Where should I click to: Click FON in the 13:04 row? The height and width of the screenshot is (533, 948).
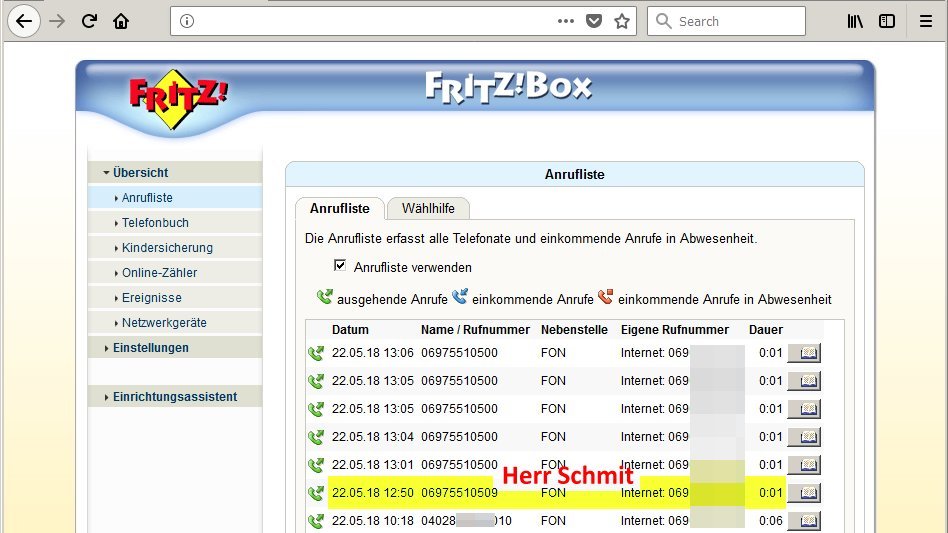coord(553,437)
